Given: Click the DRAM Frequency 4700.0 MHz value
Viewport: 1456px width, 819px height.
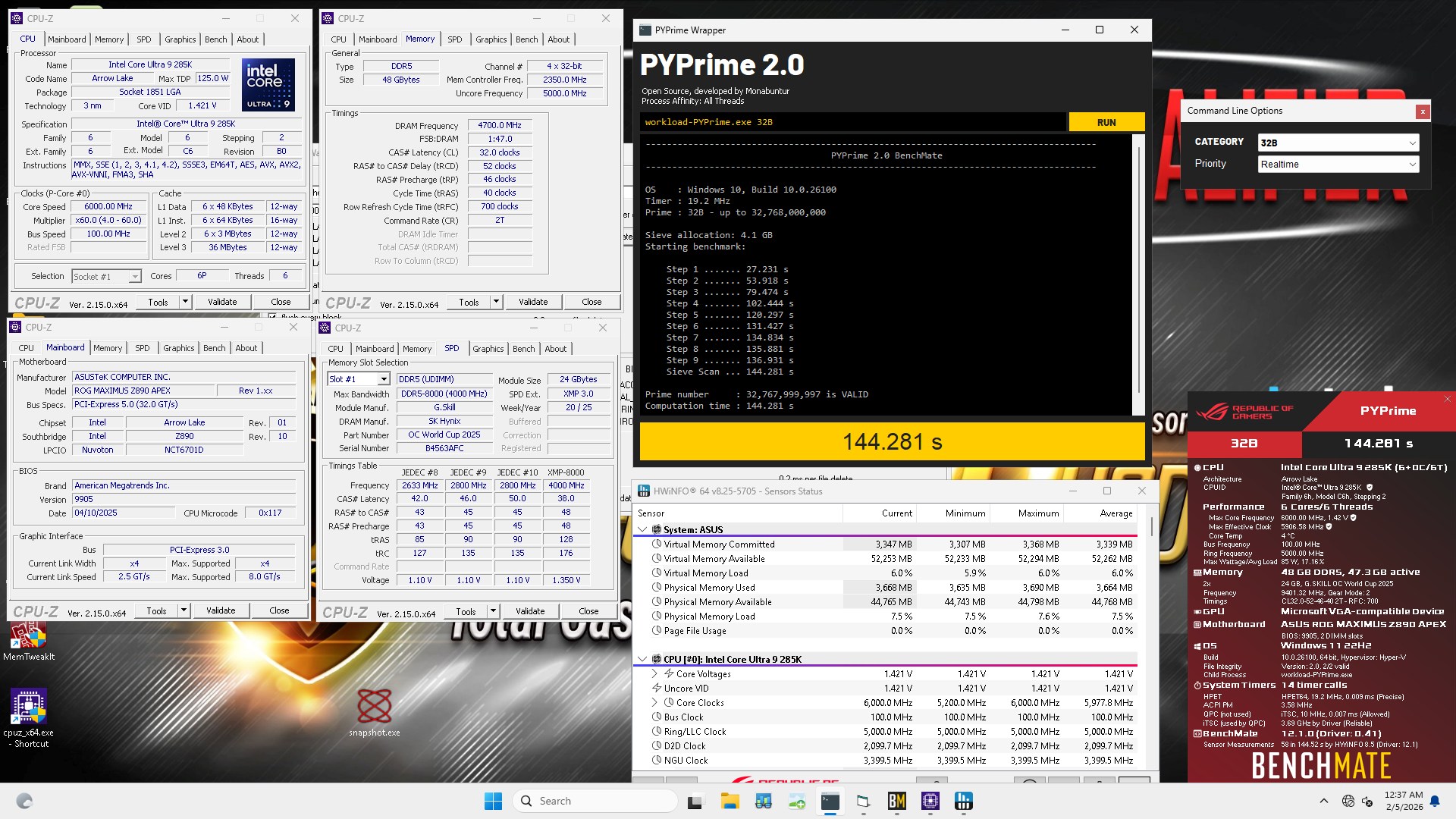Looking at the screenshot, I should 500,125.
